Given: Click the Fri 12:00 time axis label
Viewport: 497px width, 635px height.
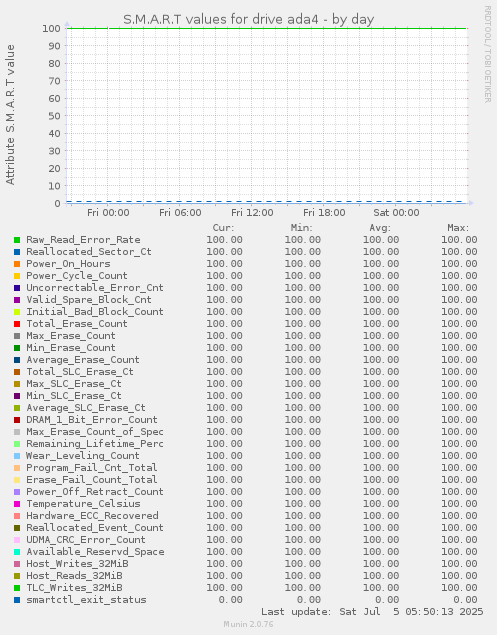Looking at the screenshot, I should coord(252,213).
